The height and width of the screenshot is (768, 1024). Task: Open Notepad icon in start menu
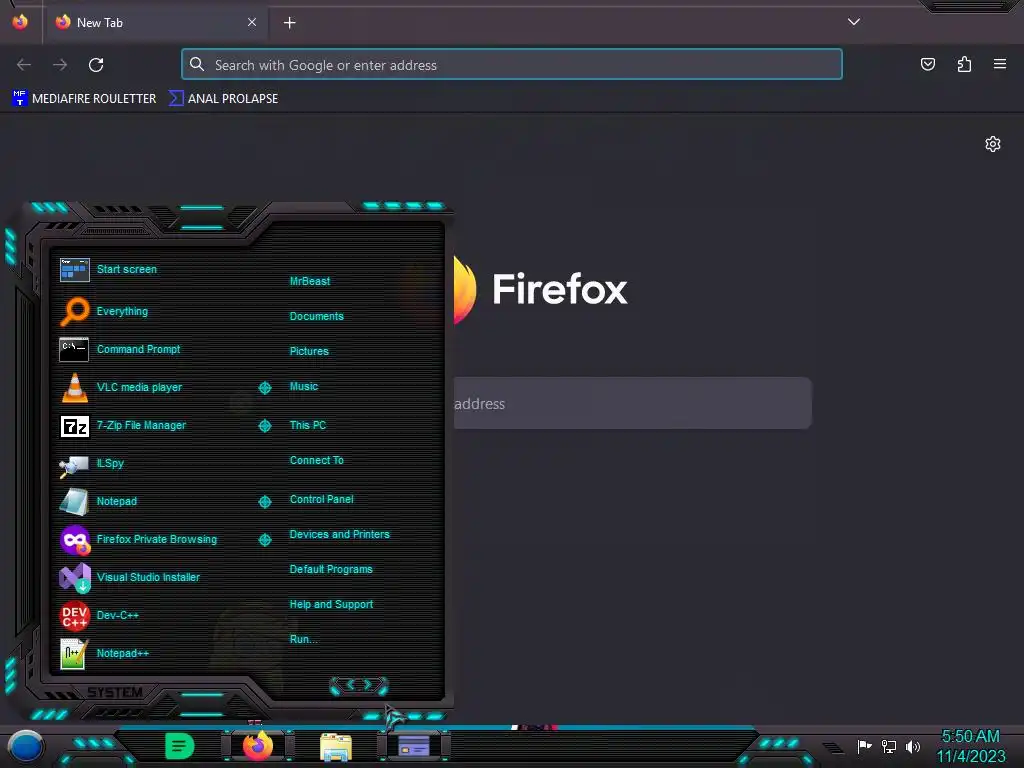point(74,502)
